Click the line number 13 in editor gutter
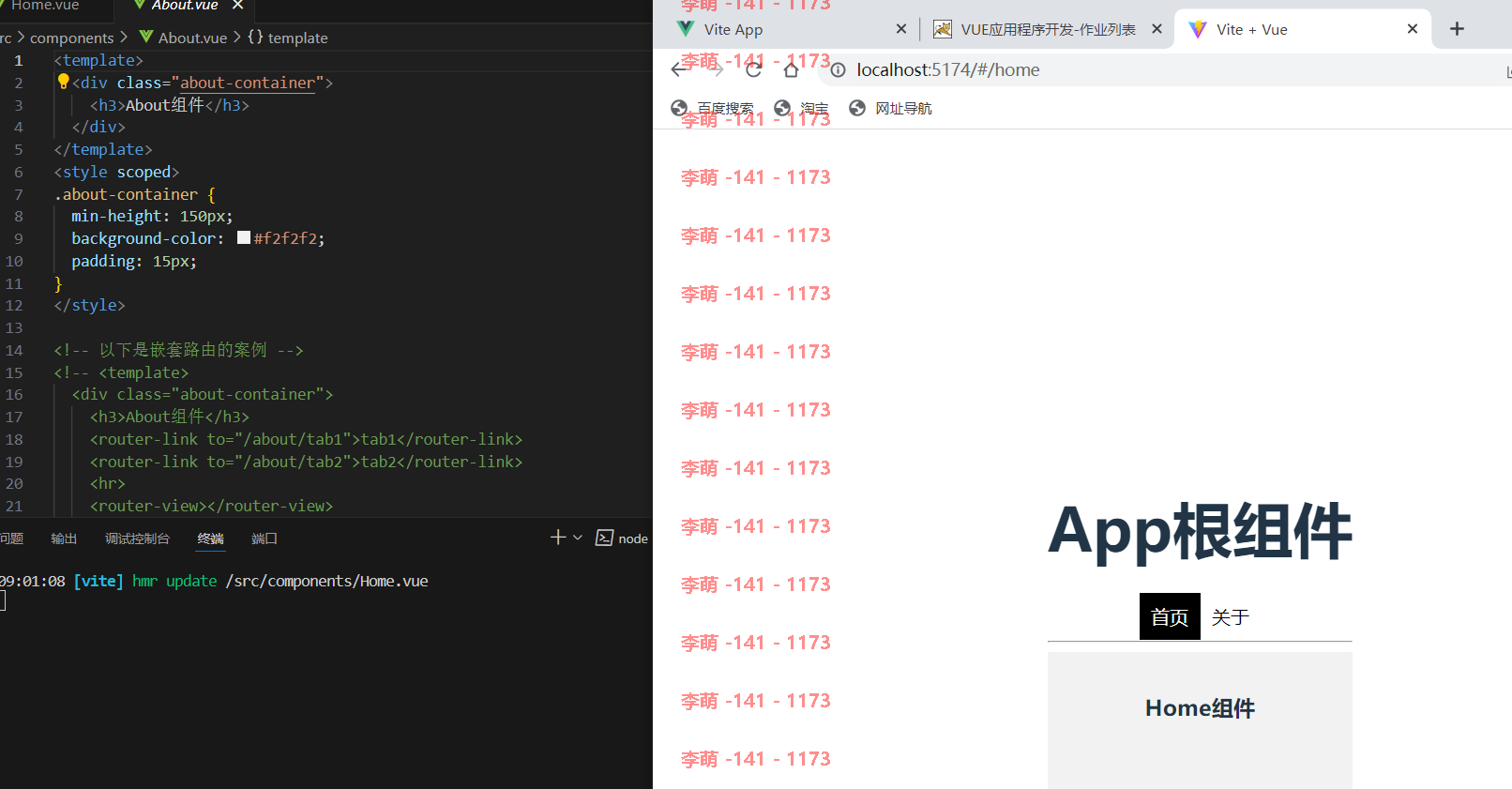1512x789 pixels. click(14, 327)
